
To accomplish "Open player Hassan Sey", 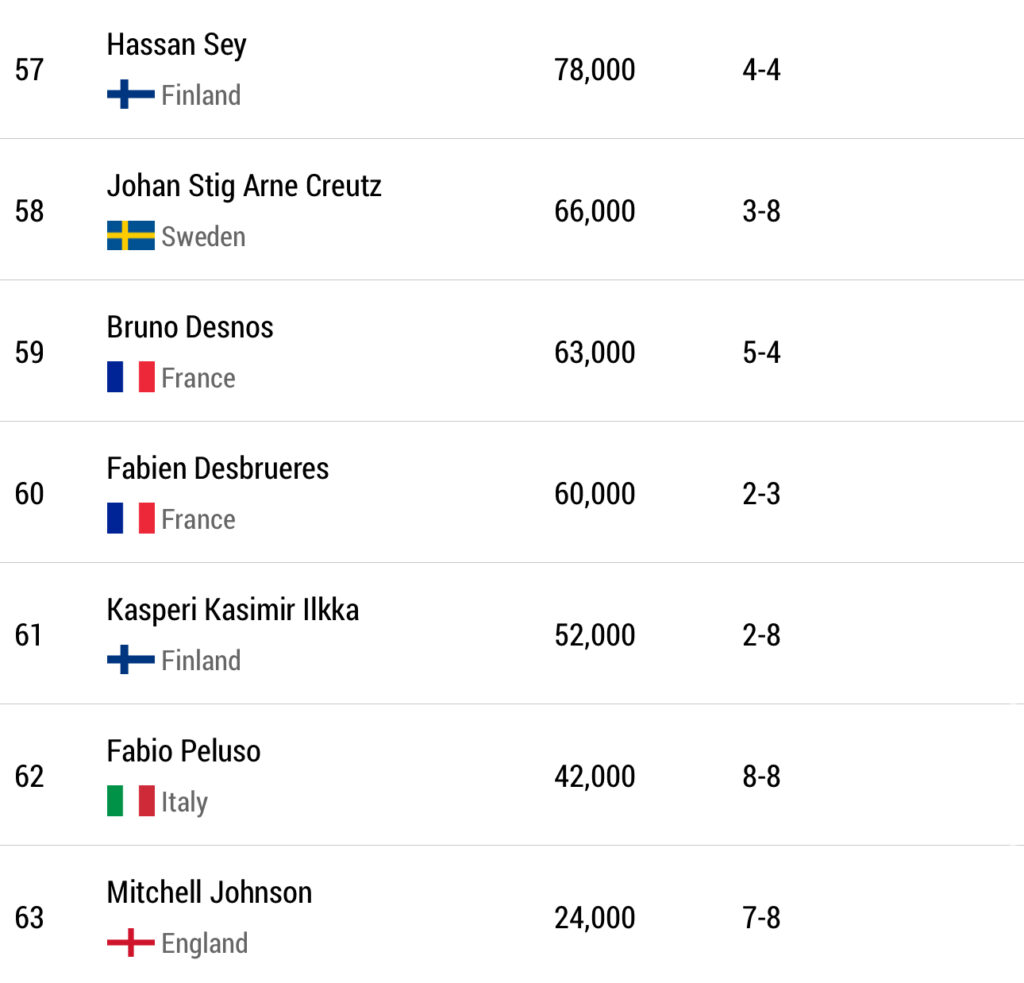I will [176, 45].
